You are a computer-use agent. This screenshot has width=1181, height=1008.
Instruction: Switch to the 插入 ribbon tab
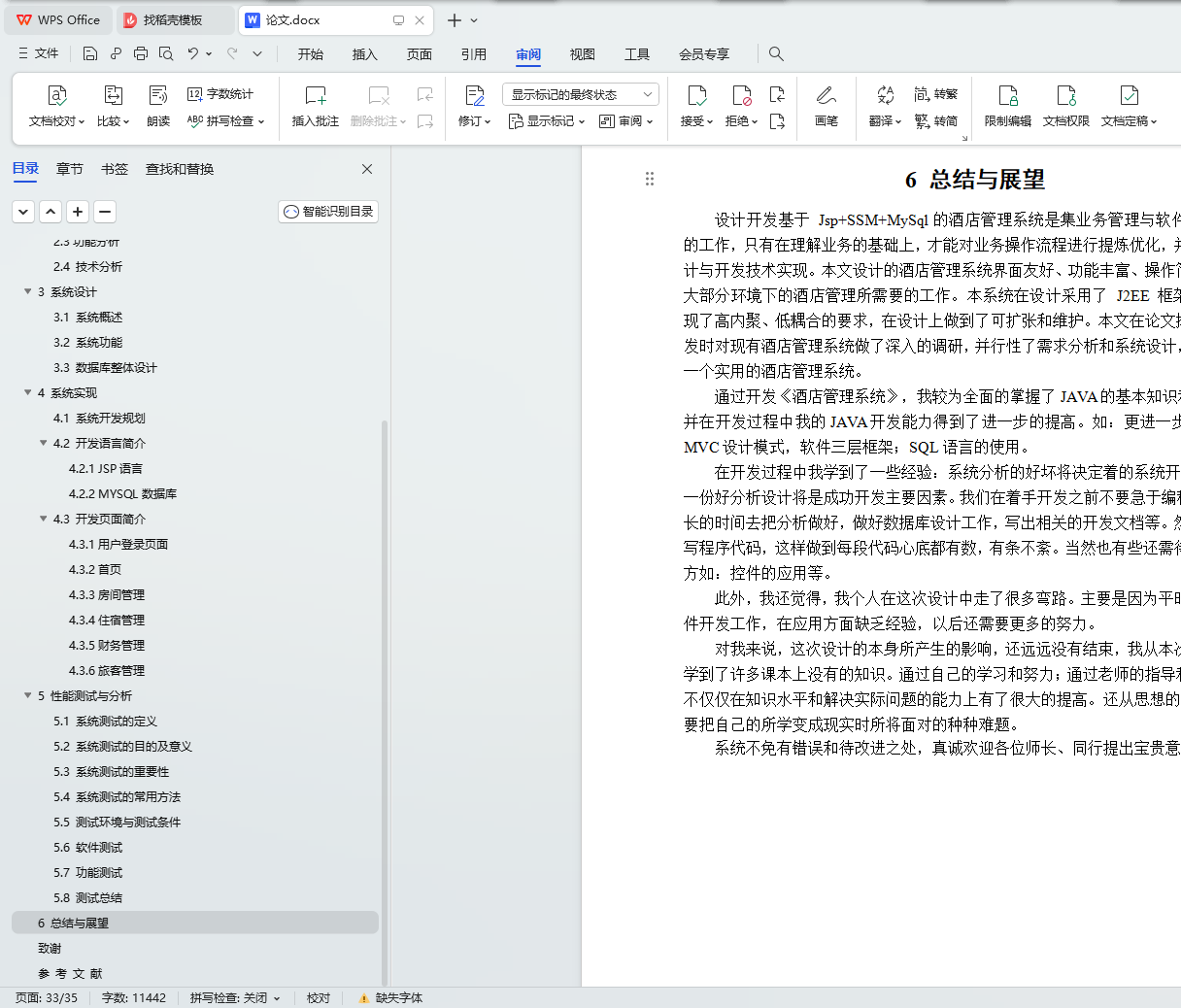(365, 54)
